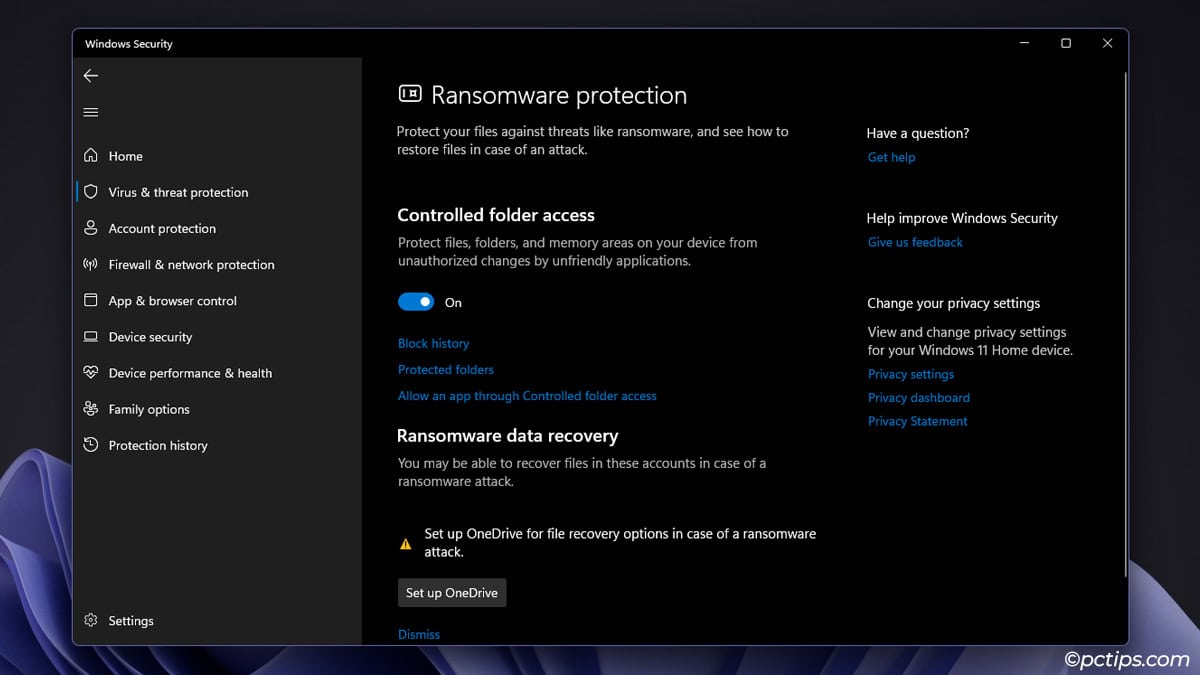Close the Windows Security window
The width and height of the screenshot is (1200, 675).
pos(1107,43)
